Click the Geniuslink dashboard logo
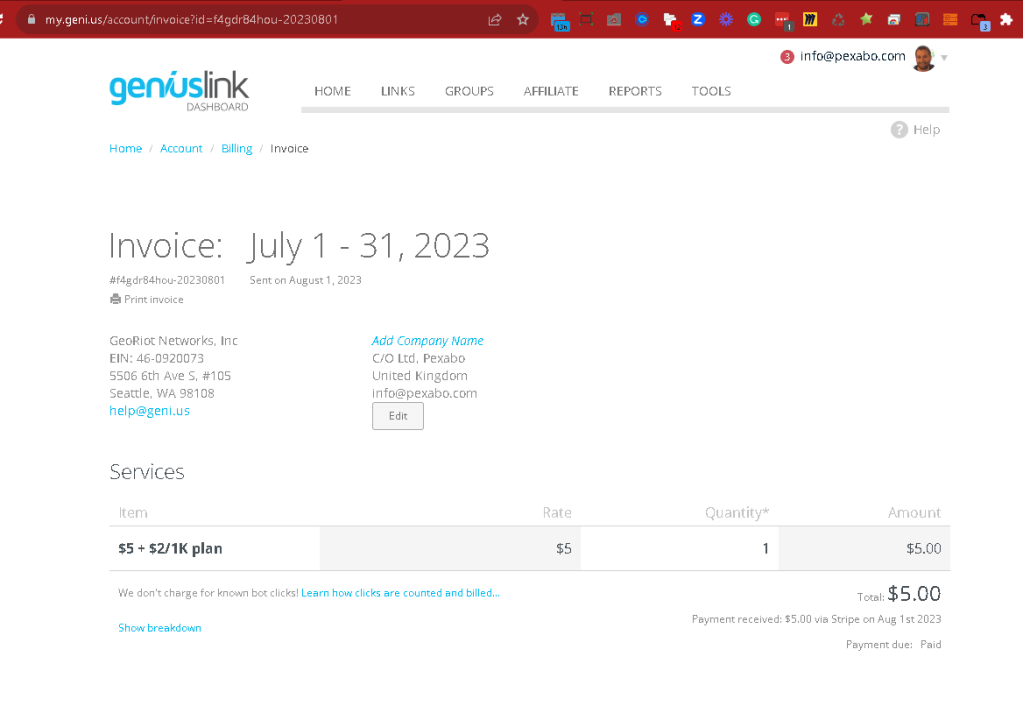 [179, 91]
